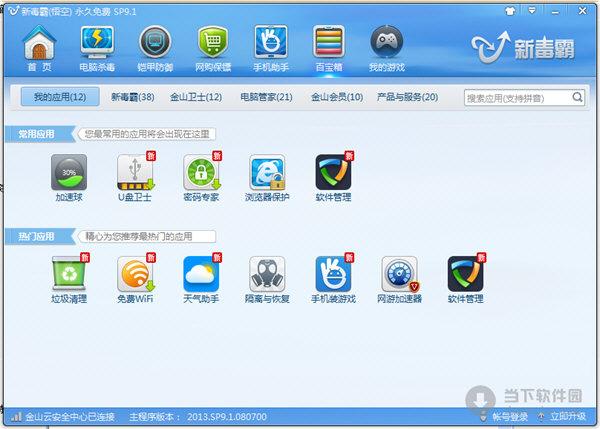Click 金山云安全中心已连接 status text

[70, 416]
